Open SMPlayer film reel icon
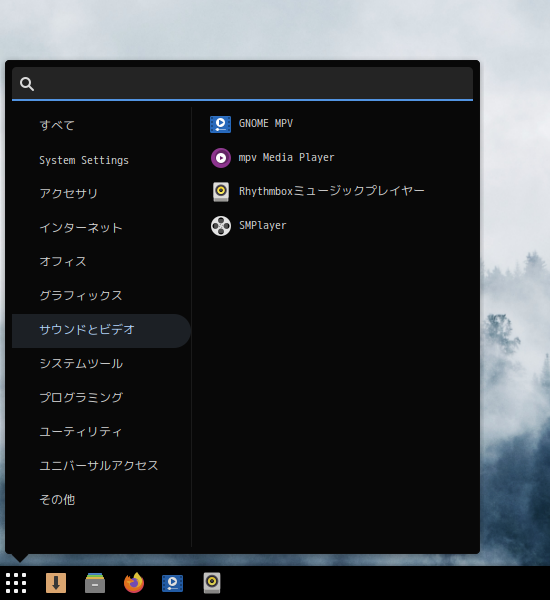The height and width of the screenshot is (600, 550). point(220,226)
